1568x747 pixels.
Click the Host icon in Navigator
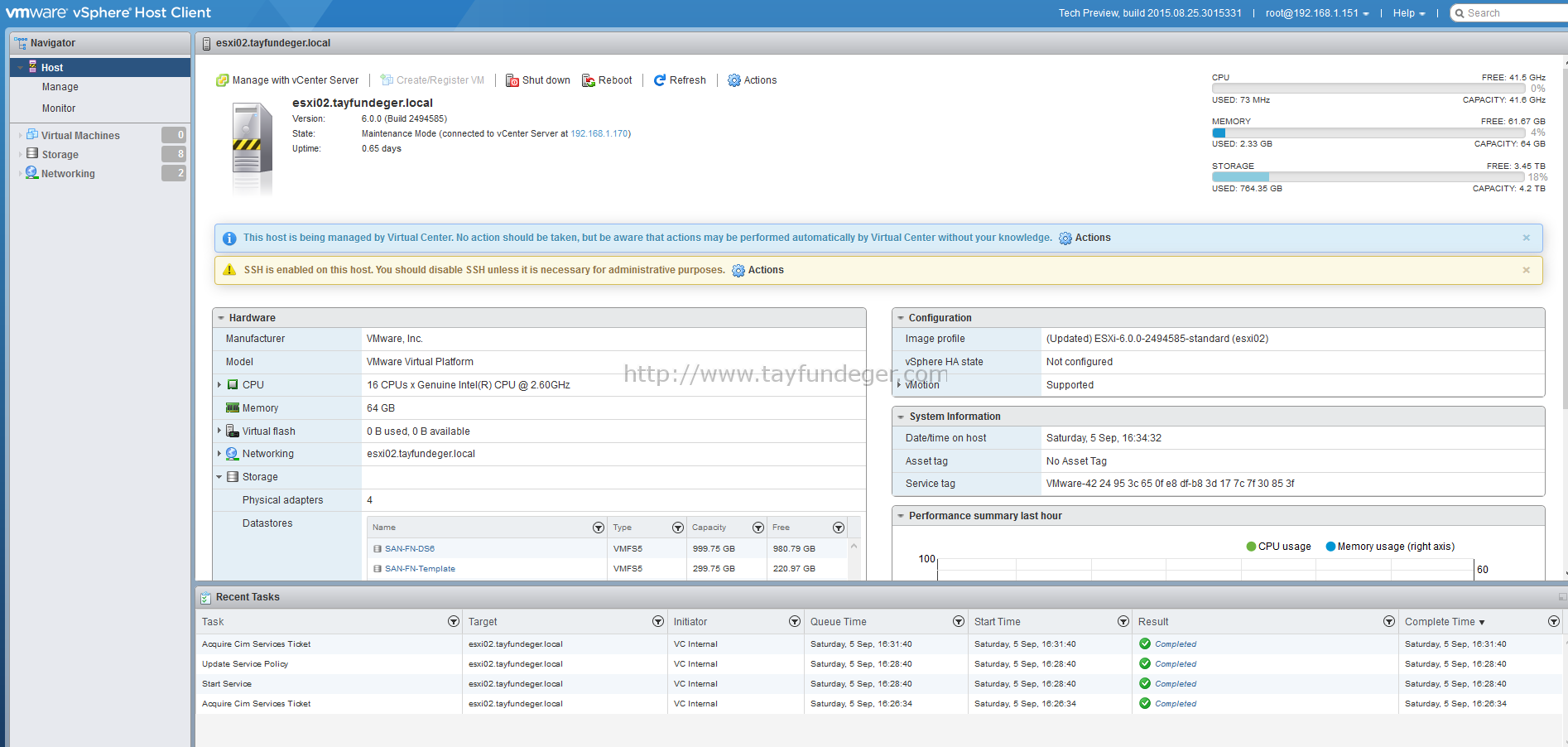click(33, 66)
